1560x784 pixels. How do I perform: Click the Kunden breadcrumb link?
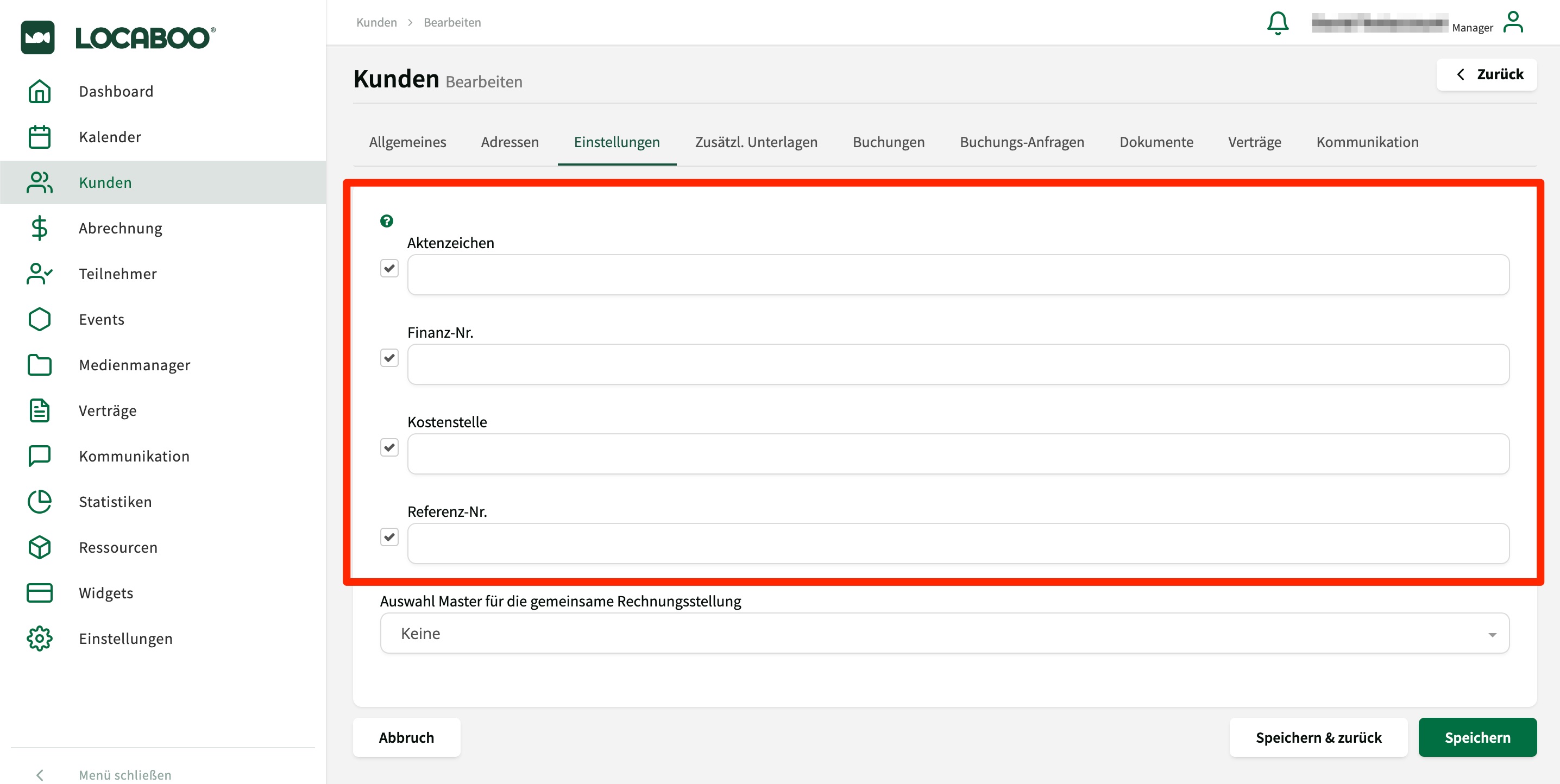[376, 22]
